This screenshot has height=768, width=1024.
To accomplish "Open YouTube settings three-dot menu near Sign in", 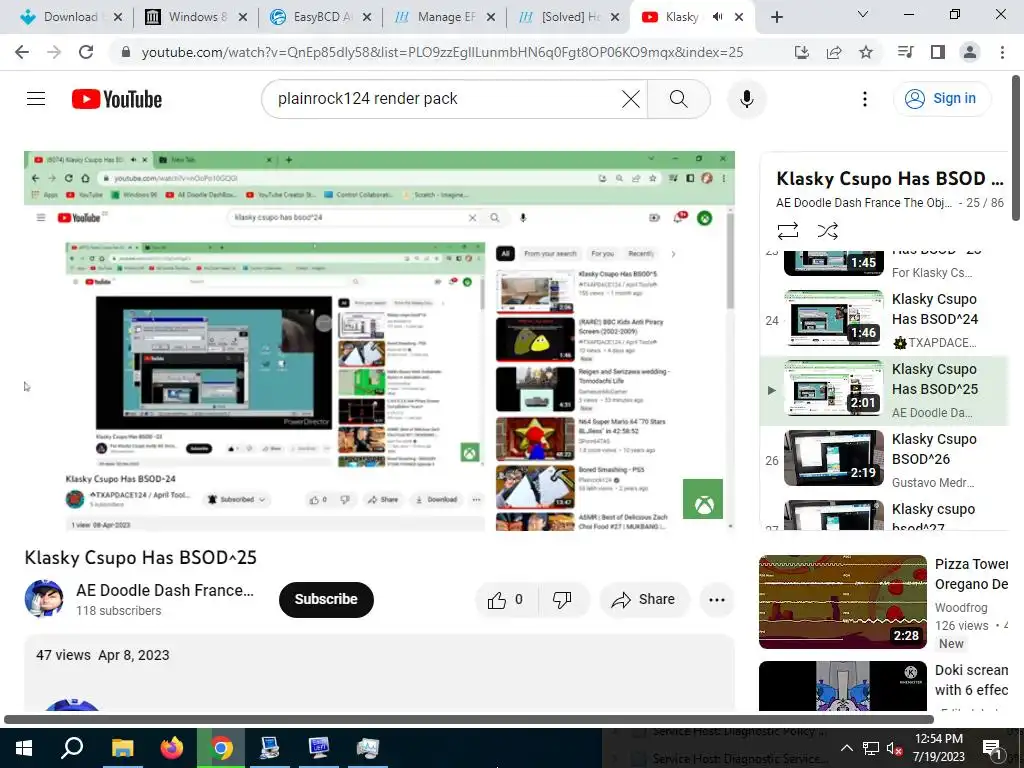I will 865,99.
